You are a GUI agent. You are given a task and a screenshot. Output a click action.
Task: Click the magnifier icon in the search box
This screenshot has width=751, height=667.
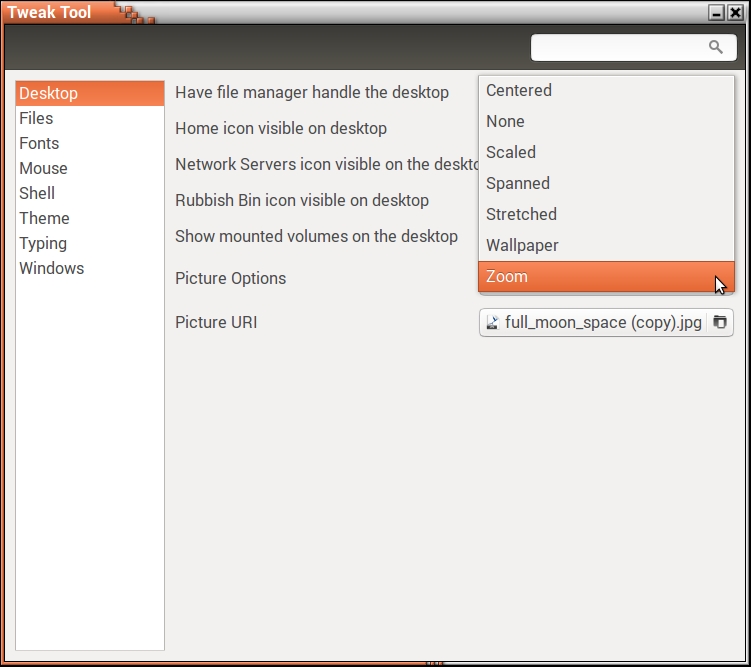click(x=715, y=47)
